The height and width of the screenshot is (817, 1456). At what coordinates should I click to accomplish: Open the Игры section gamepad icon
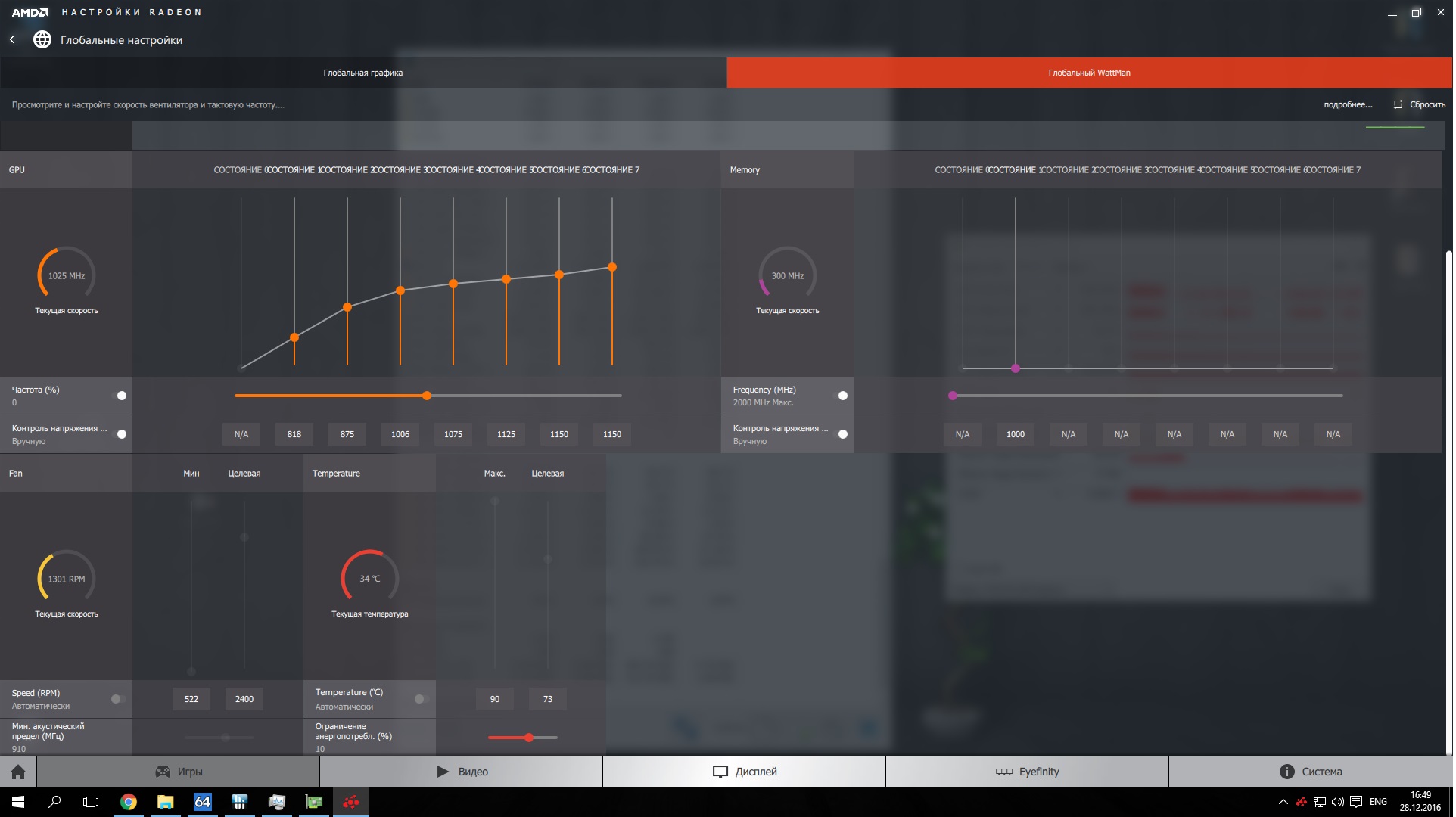point(163,772)
